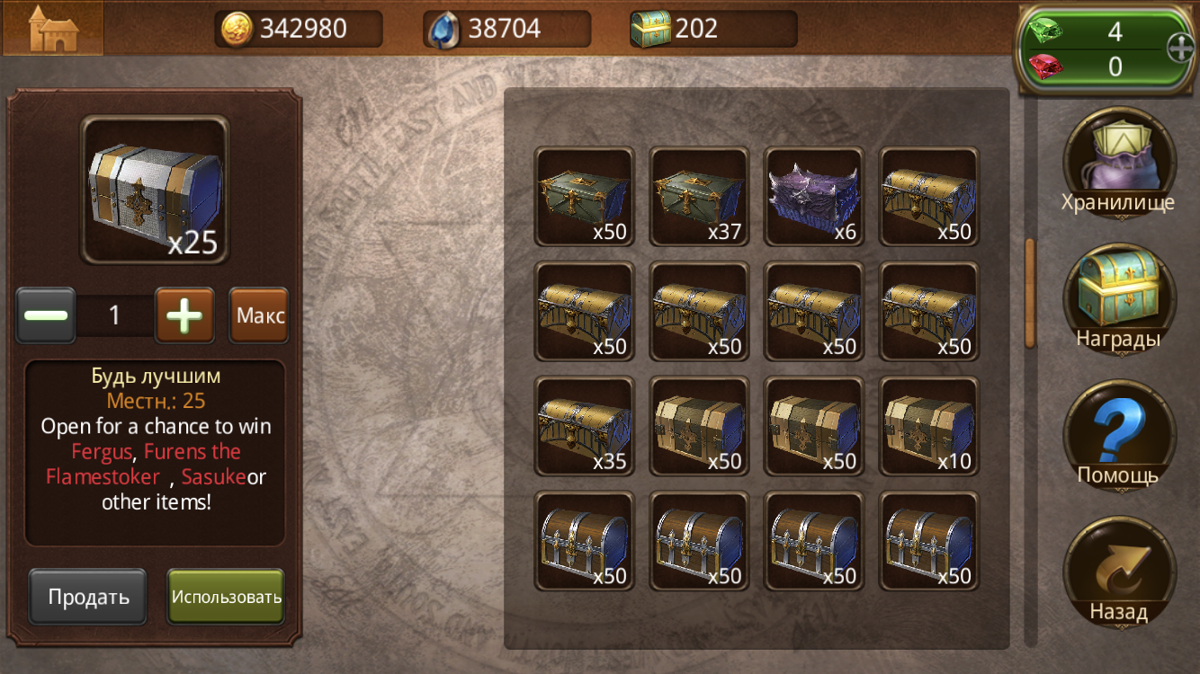The width and height of the screenshot is (1200, 674).
Task: Open Помощь question mark help
Action: click(1118, 435)
